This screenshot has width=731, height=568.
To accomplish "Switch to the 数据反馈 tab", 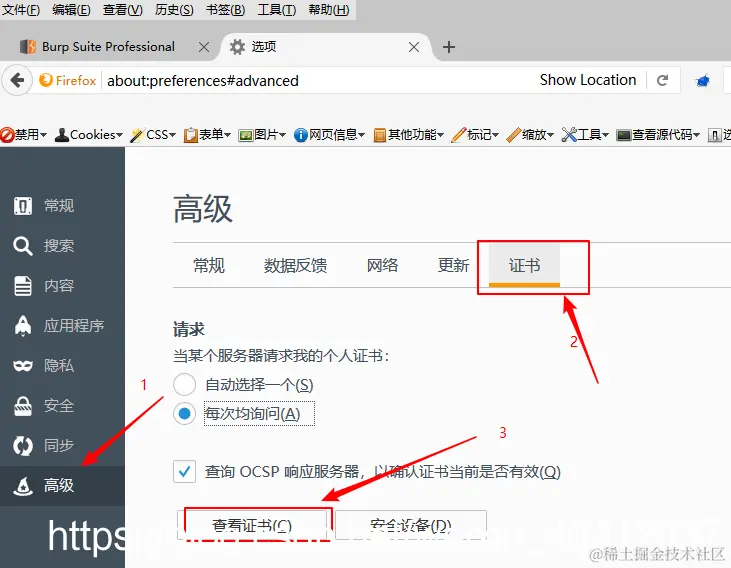I will coord(296,265).
